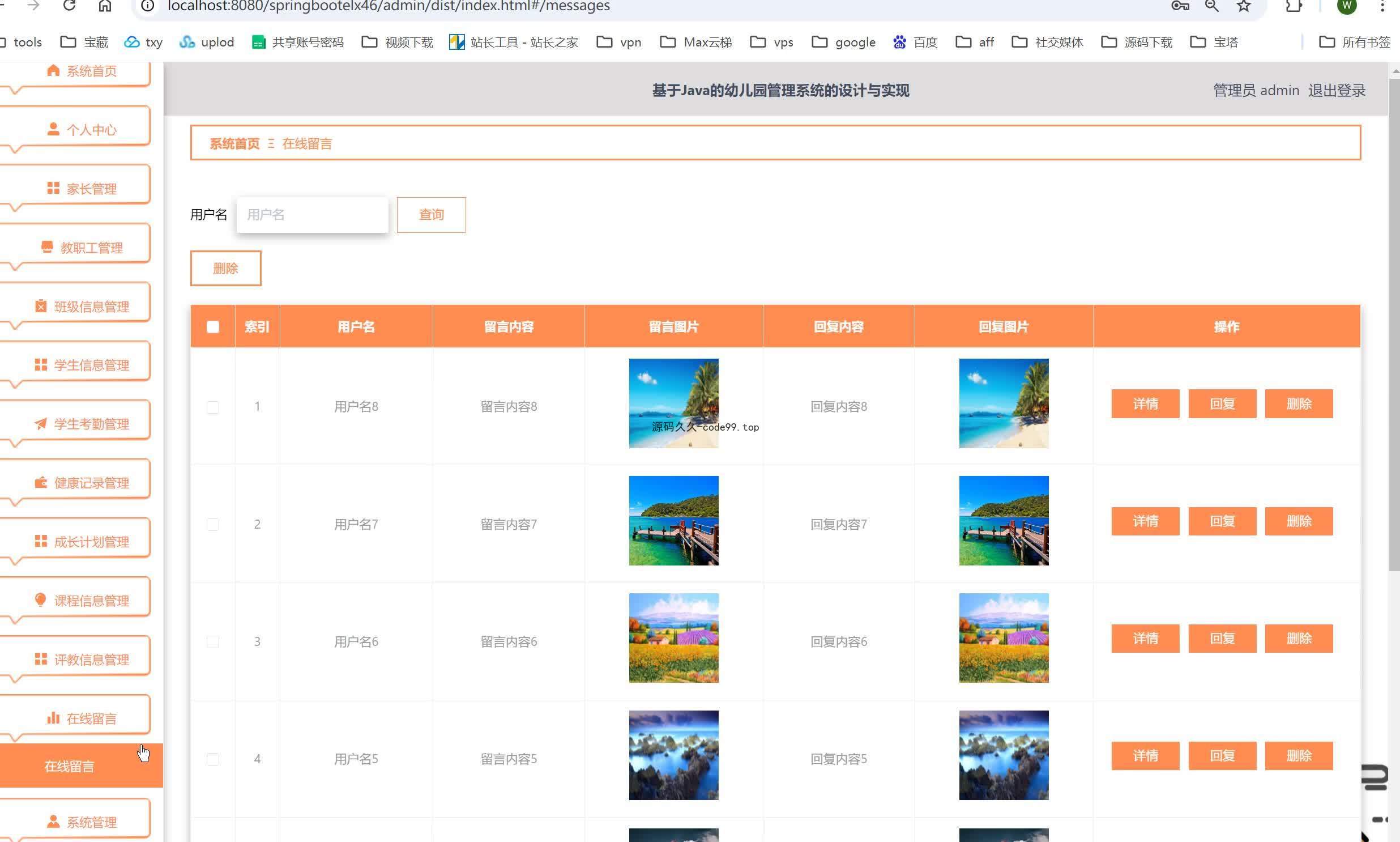The image size is (1400, 842).
Task: Open 站长工具 - 站长之家 bookmark
Action: tap(513, 42)
